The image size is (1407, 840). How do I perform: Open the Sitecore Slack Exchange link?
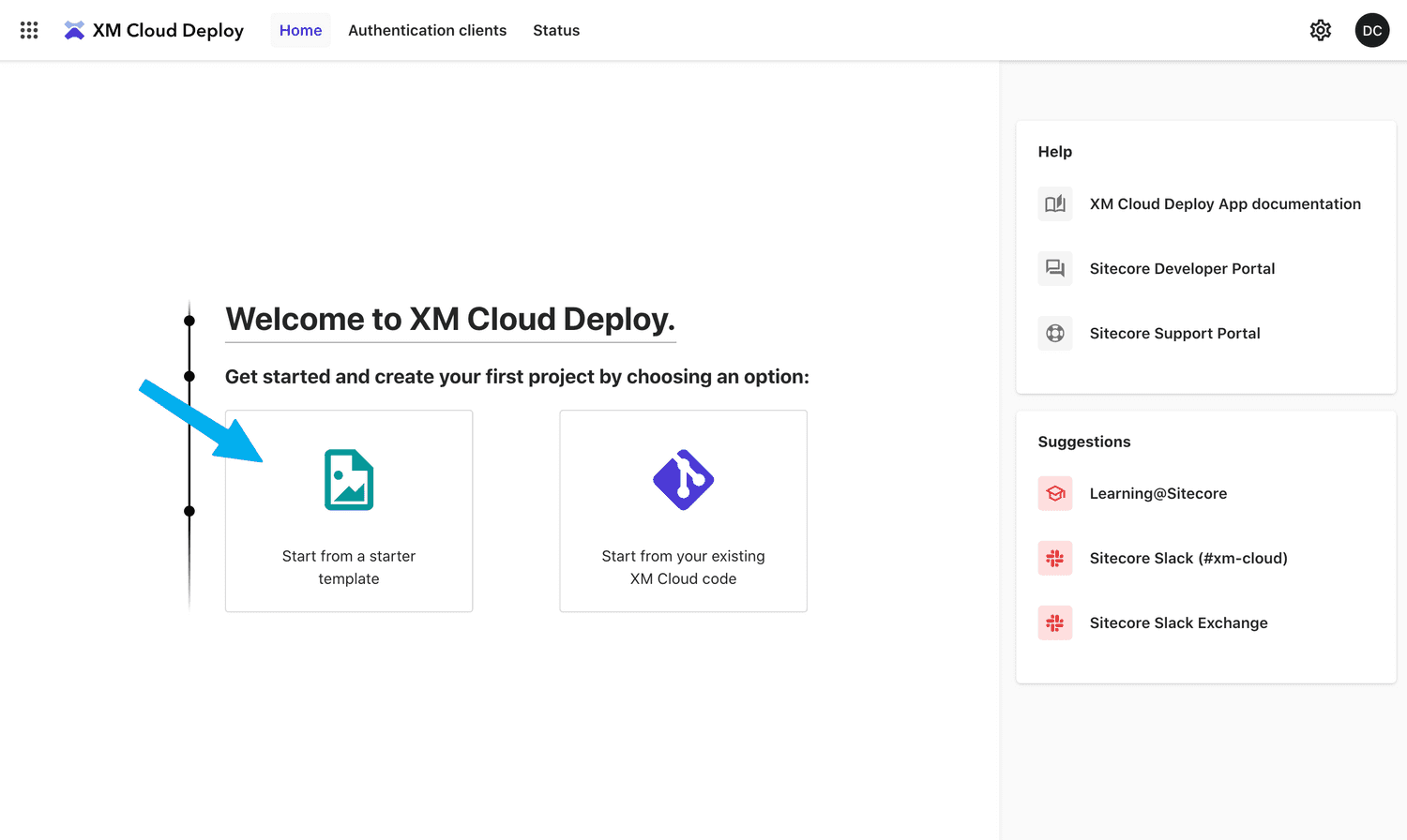click(1178, 622)
